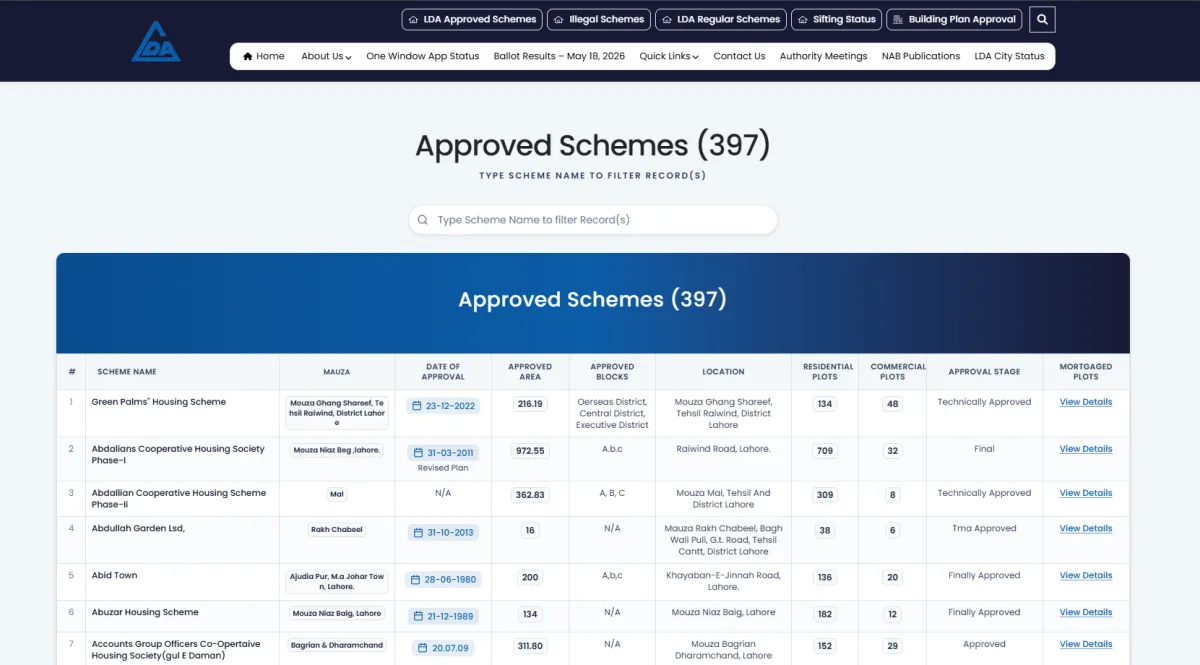Click residential plots value 182
The image size is (1200, 665).
[x=825, y=614]
